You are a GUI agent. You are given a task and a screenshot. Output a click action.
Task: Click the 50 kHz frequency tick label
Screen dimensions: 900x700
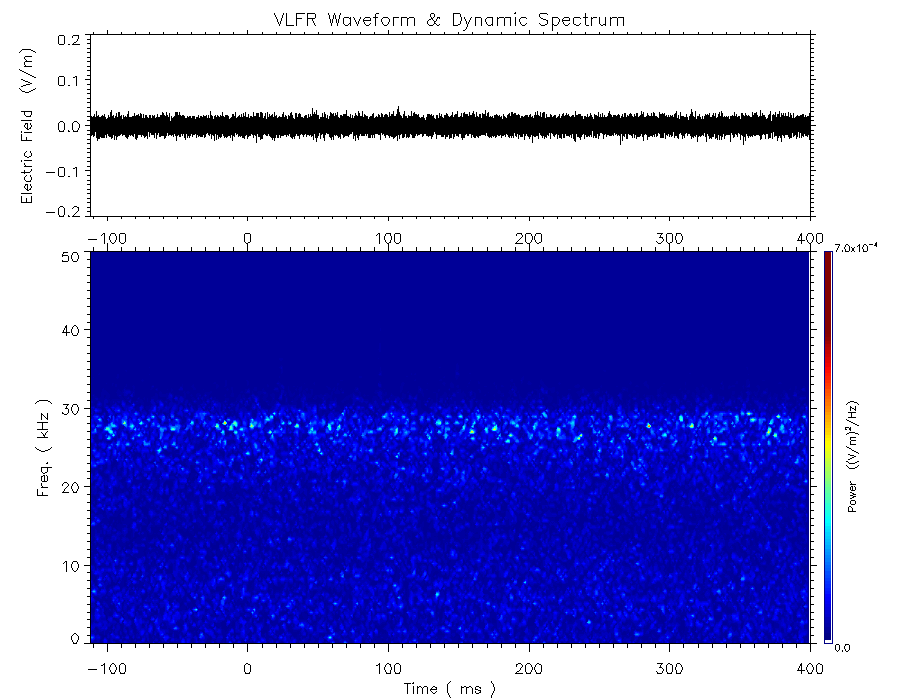71,257
